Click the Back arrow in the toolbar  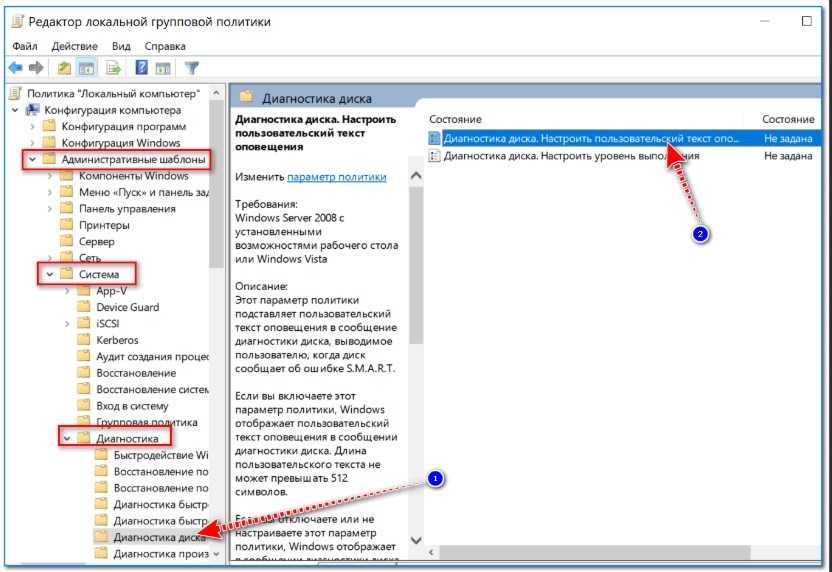pyautogui.click(x=16, y=68)
